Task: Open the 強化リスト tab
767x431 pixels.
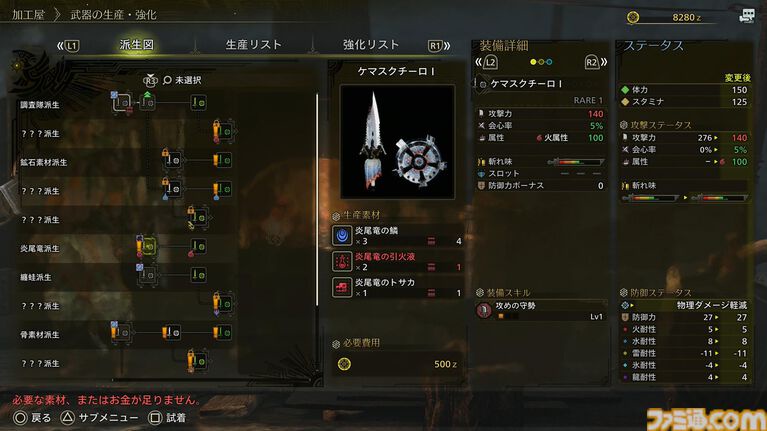Action: pos(371,45)
